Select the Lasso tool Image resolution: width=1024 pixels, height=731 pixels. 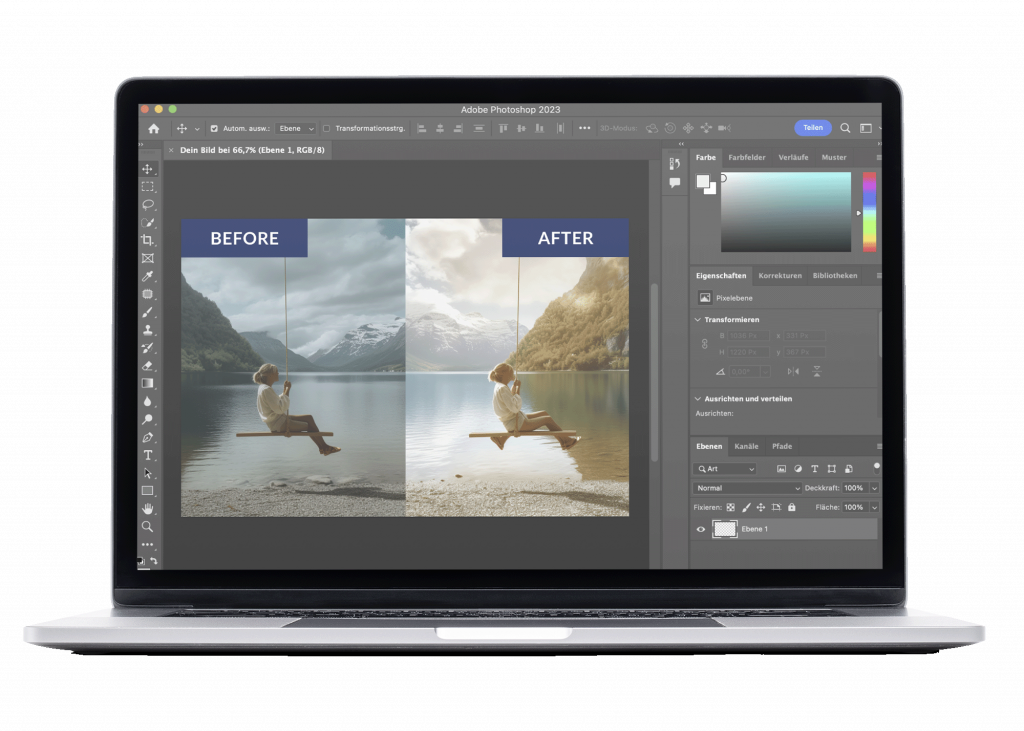pos(148,204)
